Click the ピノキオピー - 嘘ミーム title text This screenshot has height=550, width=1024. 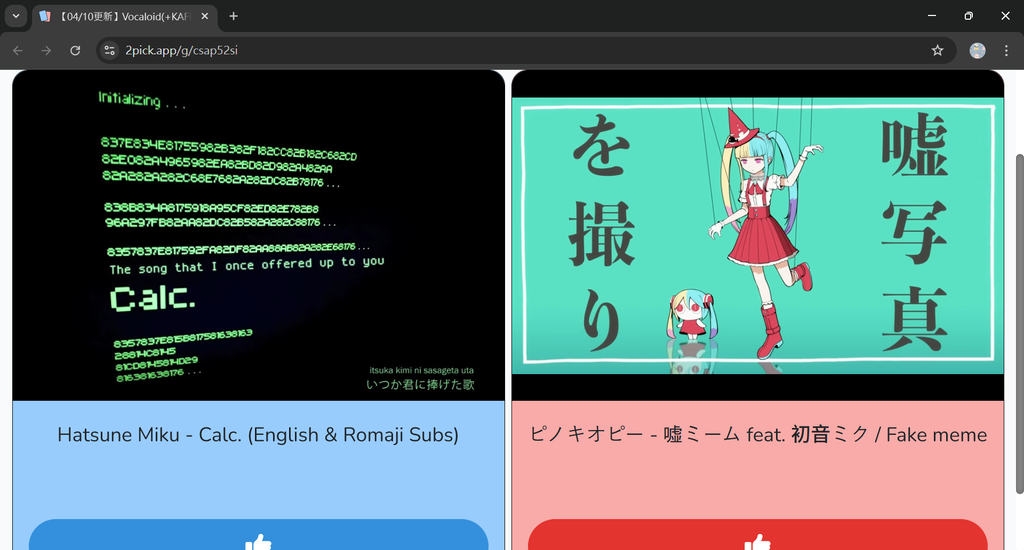pos(758,435)
